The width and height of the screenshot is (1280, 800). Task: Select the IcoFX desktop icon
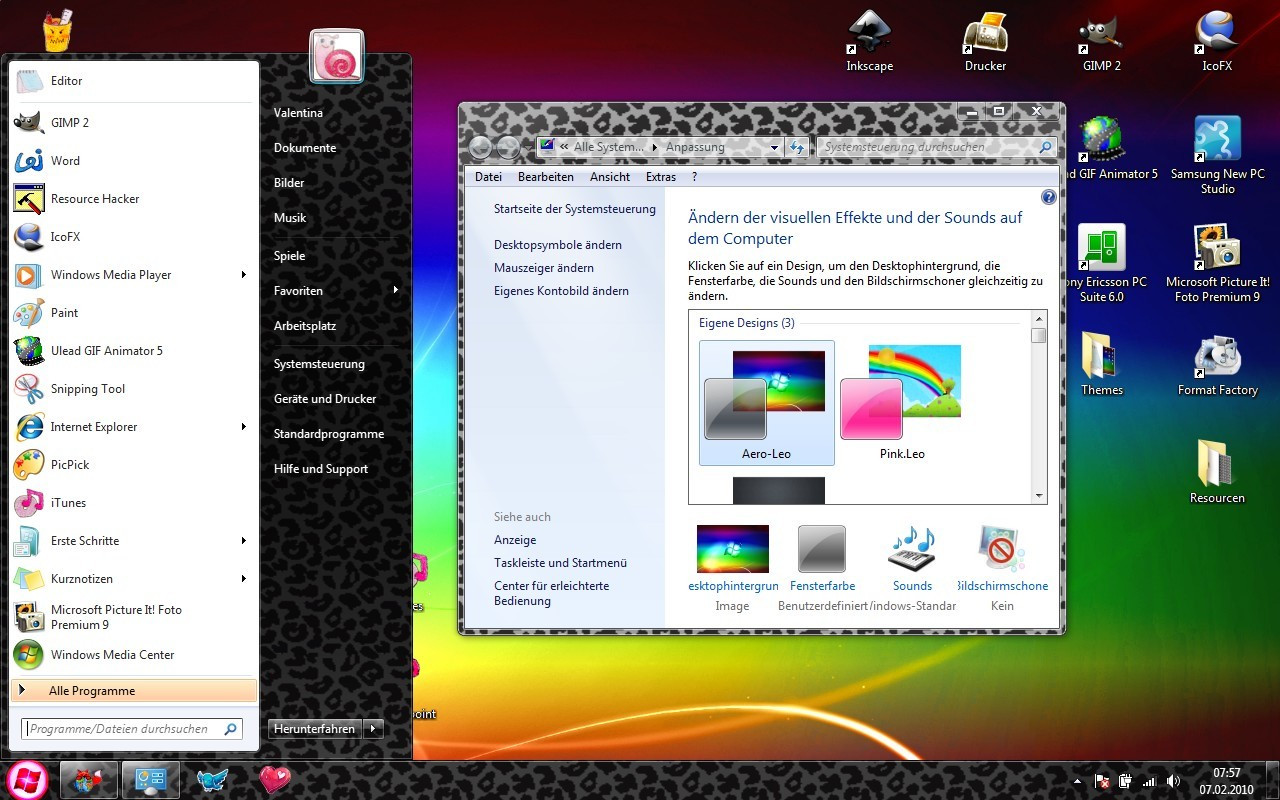pyautogui.click(x=1217, y=41)
